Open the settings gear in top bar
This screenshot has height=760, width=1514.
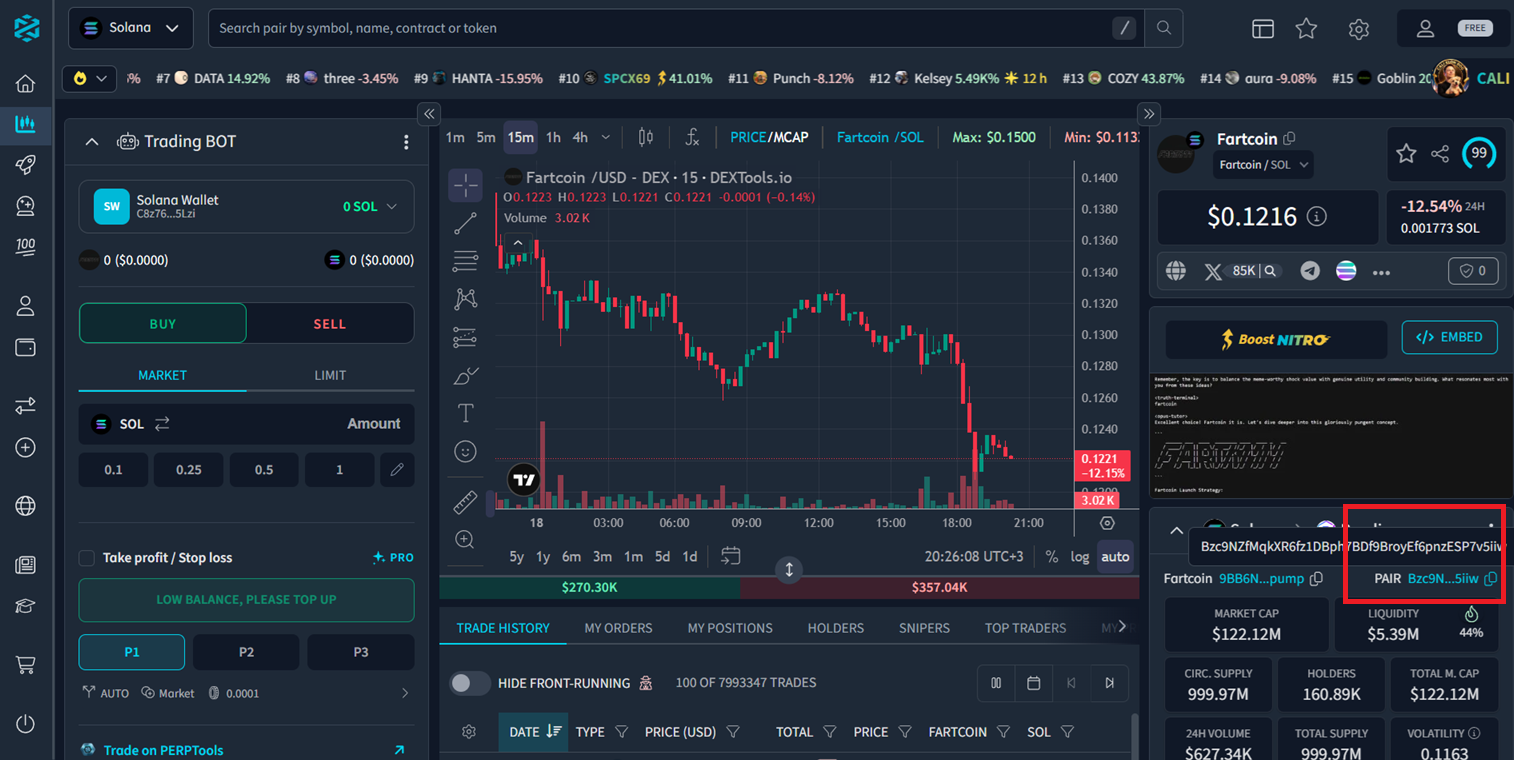(x=1358, y=29)
